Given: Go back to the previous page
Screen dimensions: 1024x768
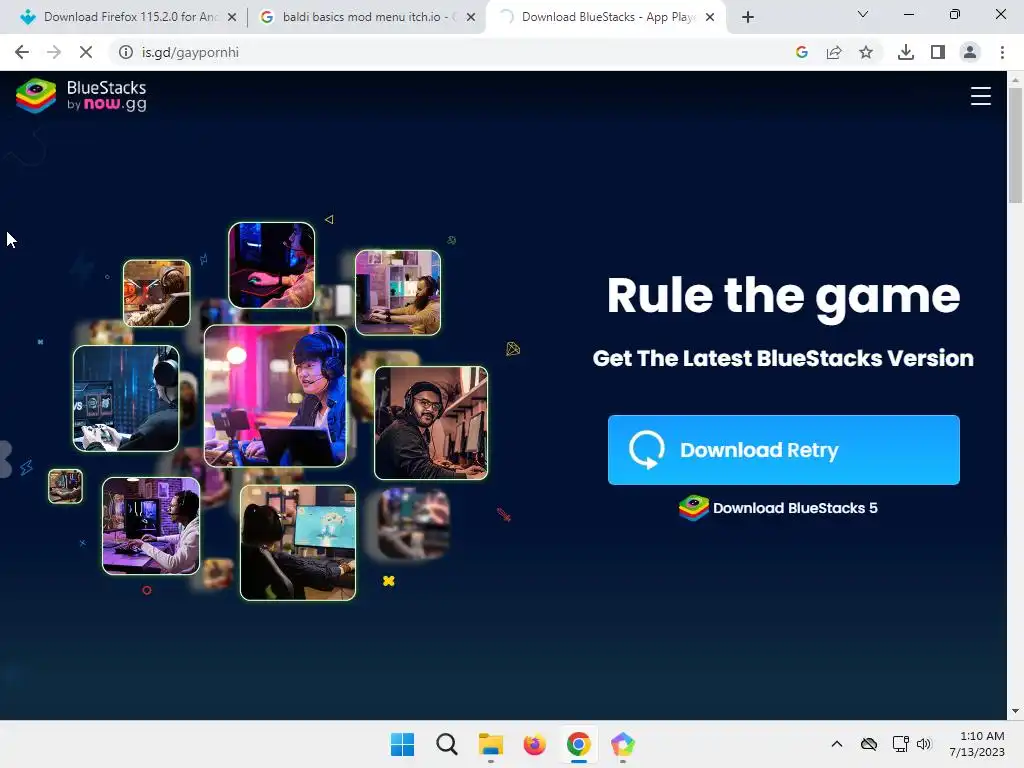Looking at the screenshot, I should coord(22,52).
